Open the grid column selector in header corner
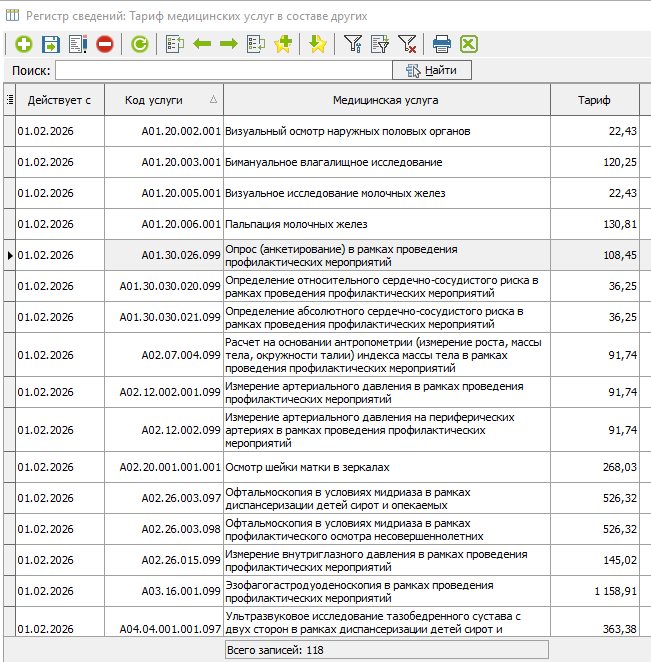Viewport: 651px width, 662px height. [x=9, y=100]
